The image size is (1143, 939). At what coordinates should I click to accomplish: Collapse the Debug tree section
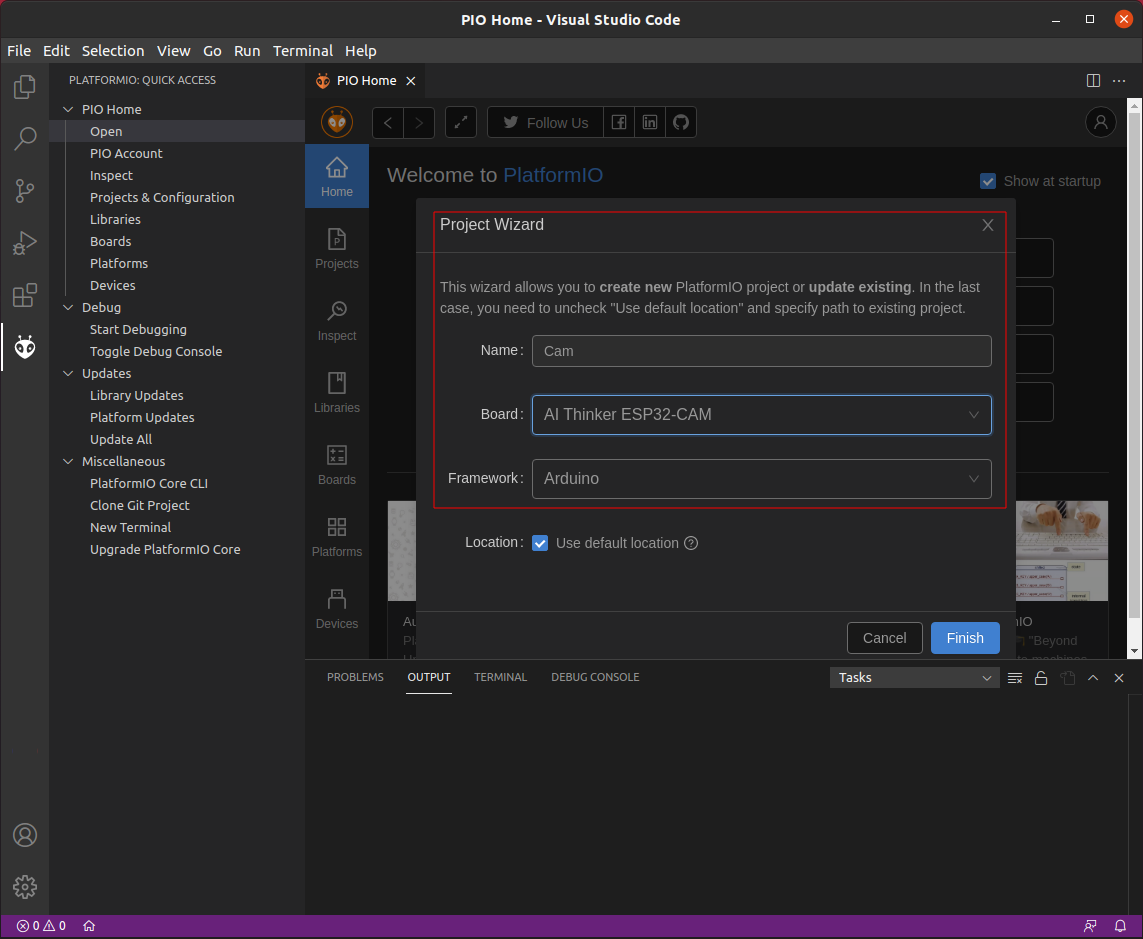(x=69, y=308)
